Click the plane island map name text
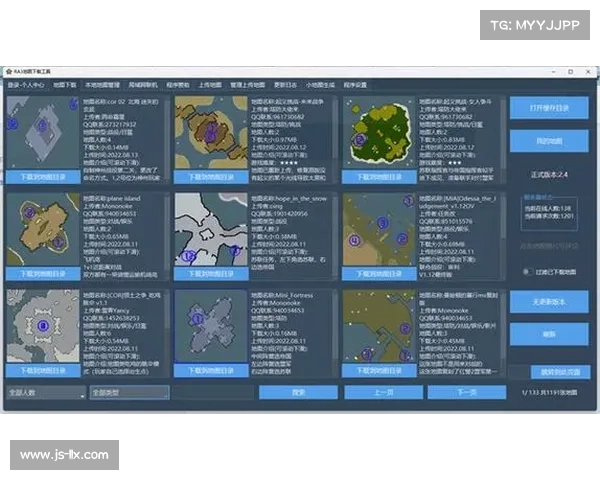Screen dimensions: 600x480 (112, 198)
